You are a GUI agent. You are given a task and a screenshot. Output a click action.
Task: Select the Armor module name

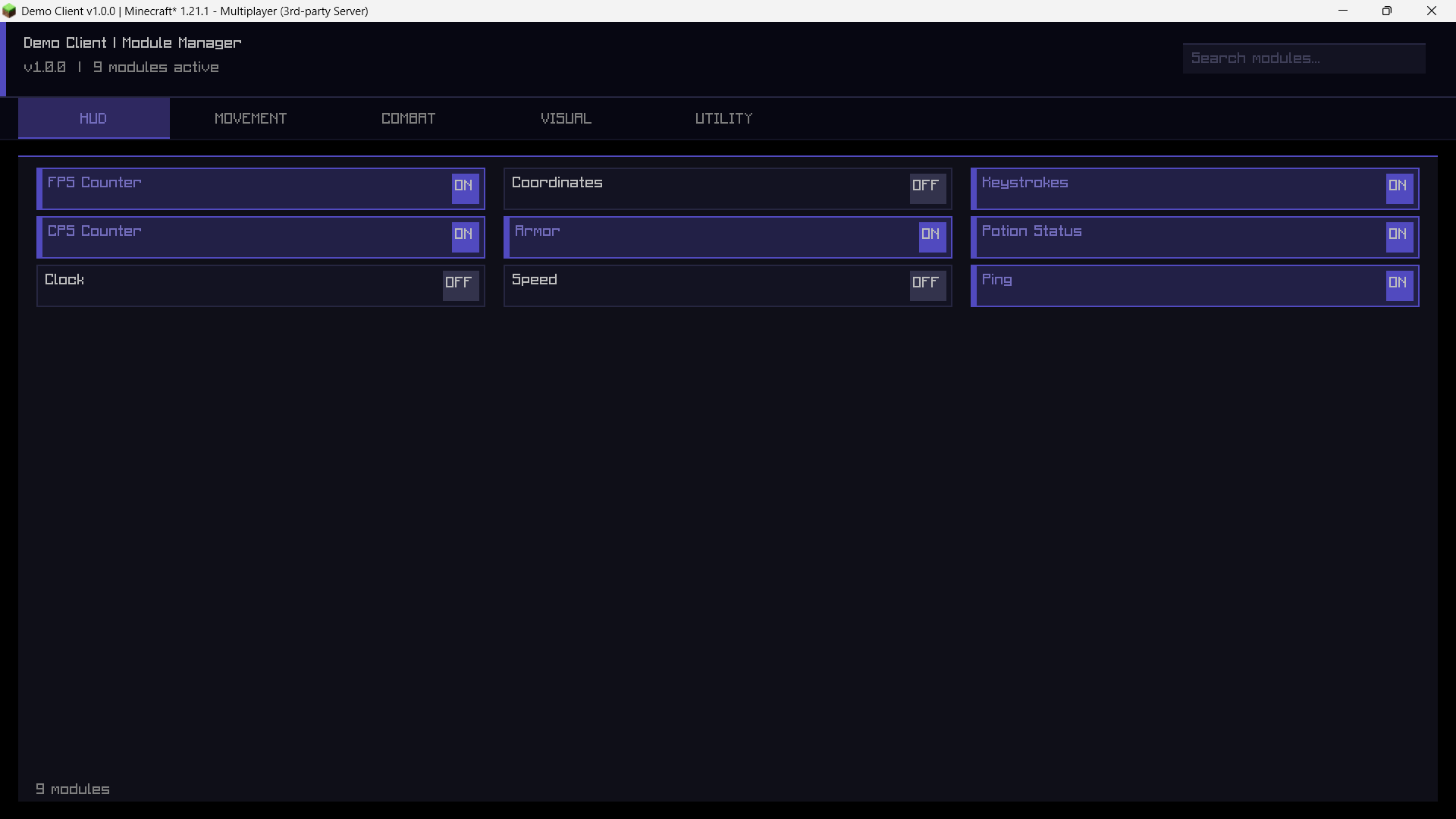pyautogui.click(x=538, y=231)
